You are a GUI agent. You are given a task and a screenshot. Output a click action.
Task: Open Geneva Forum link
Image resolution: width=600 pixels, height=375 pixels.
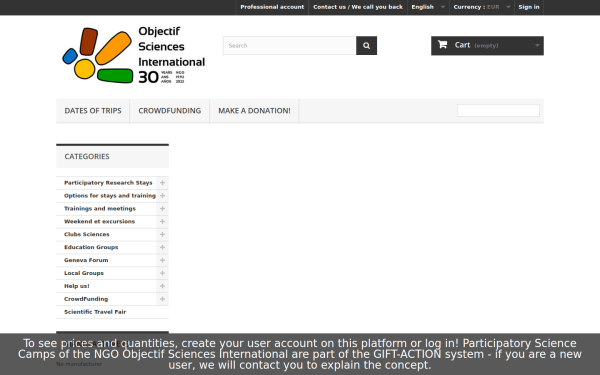[86, 260]
